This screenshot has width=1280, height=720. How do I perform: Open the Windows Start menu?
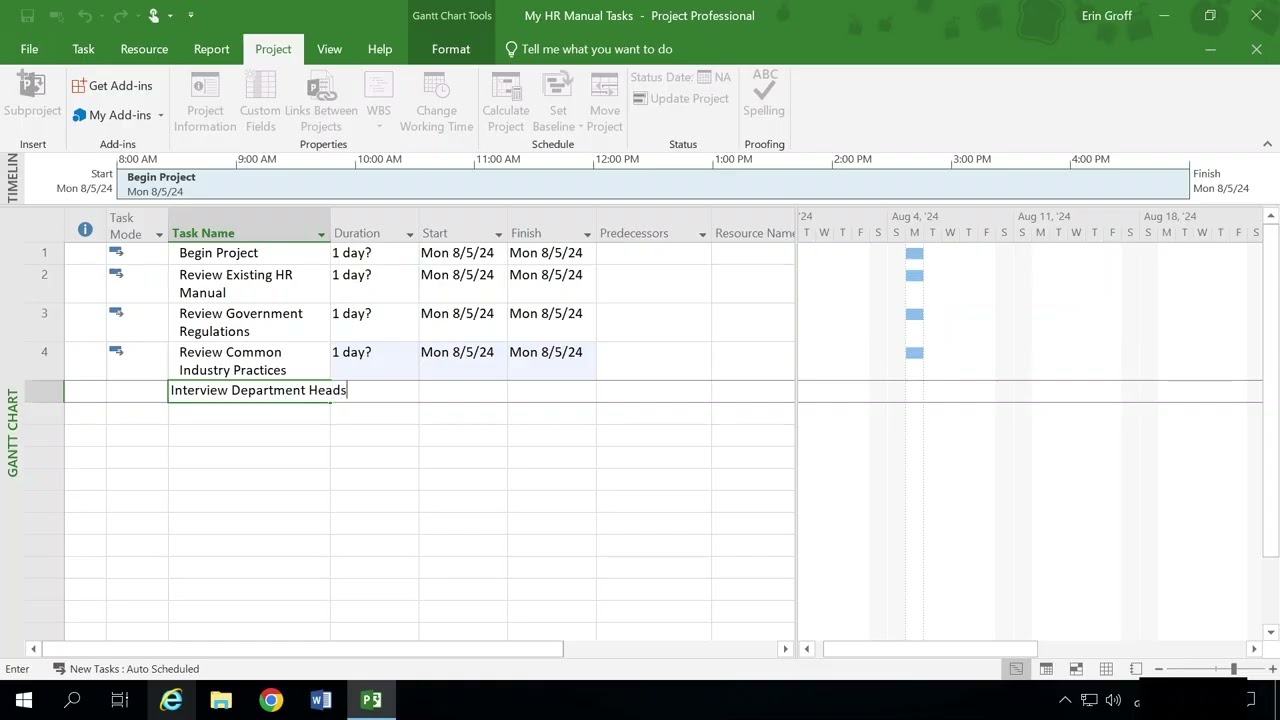click(24, 700)
